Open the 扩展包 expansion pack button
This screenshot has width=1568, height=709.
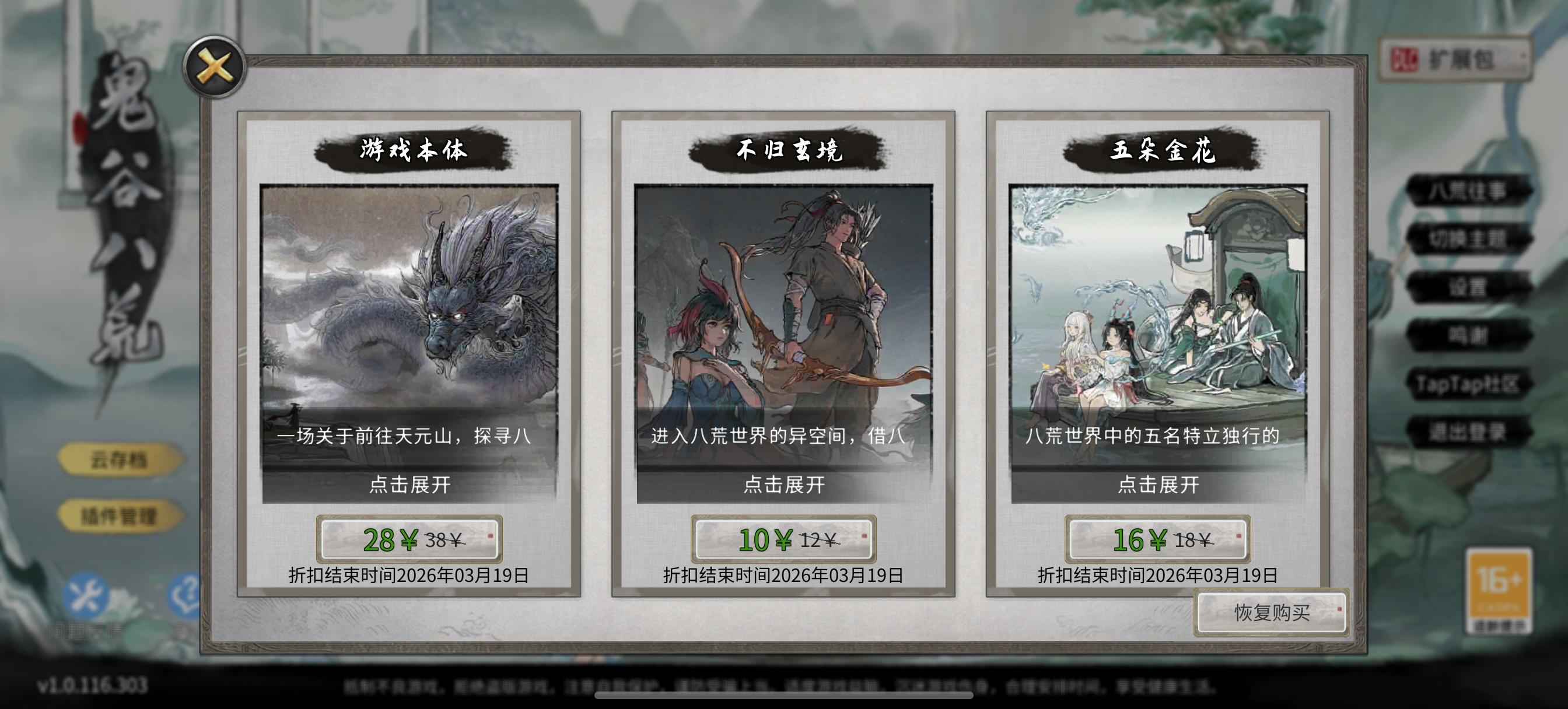[1455, 59]
